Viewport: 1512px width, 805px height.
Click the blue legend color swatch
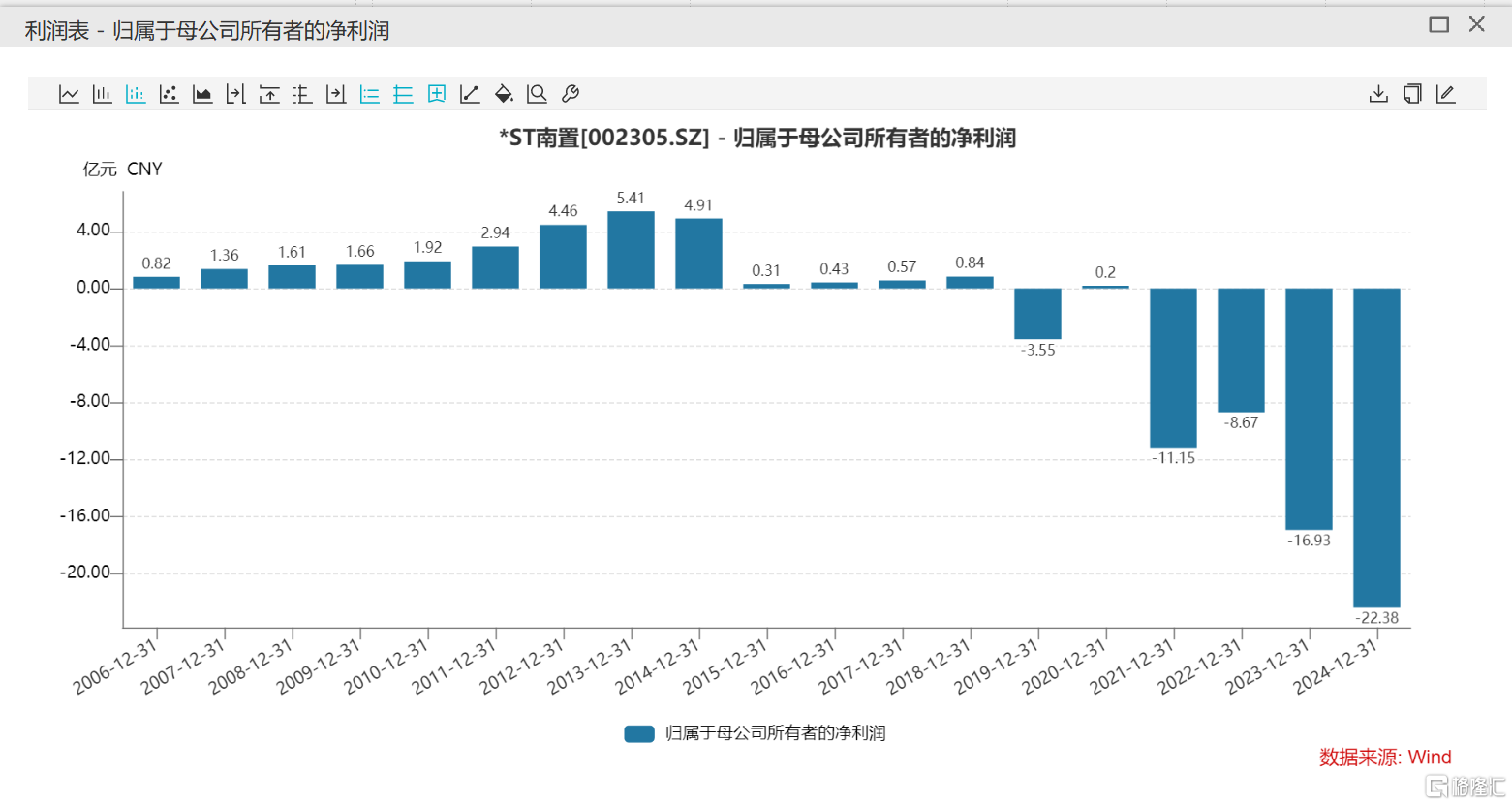[639, 733]
